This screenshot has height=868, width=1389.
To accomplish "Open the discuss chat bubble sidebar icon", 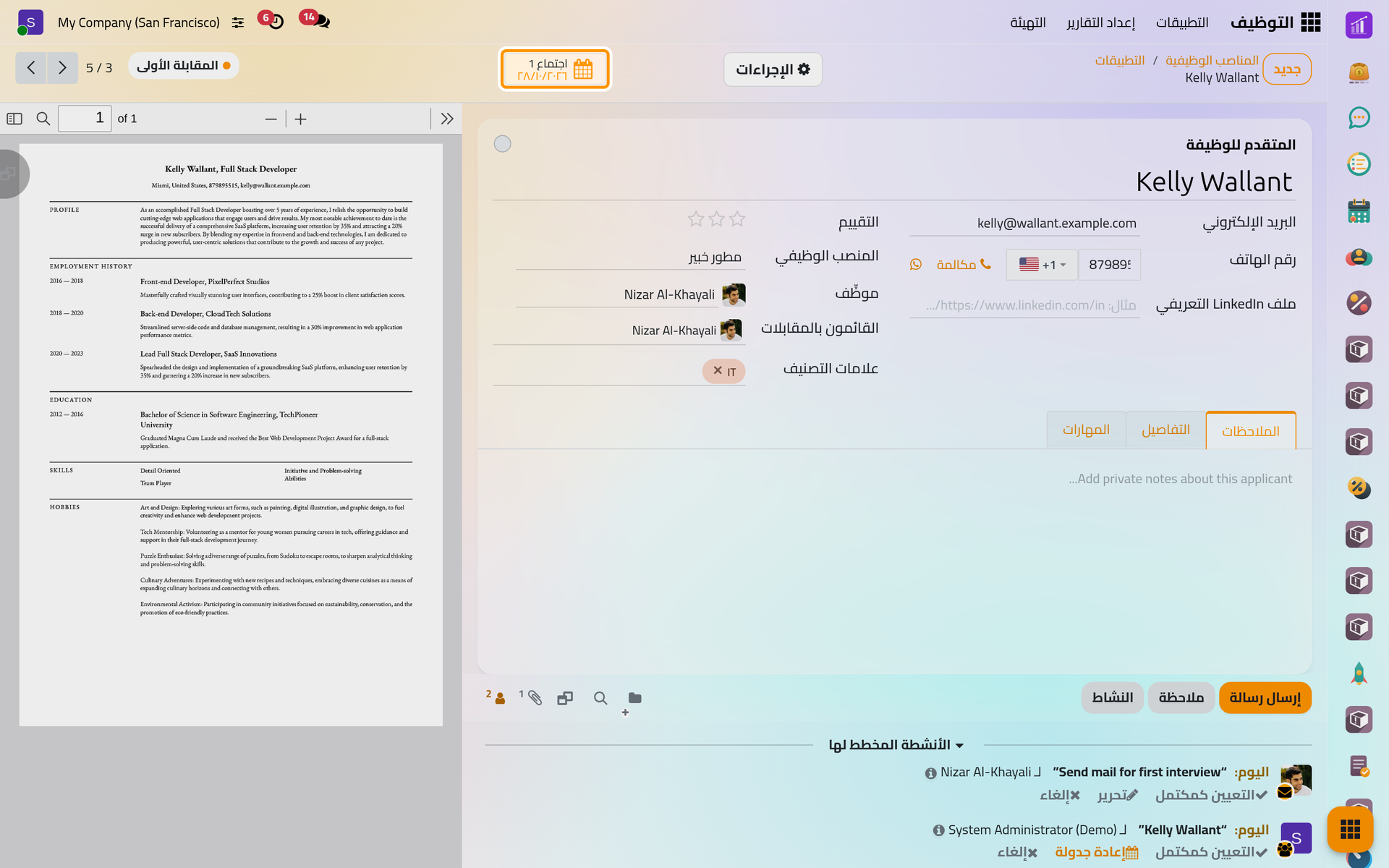I will (x=1359, y=118).
